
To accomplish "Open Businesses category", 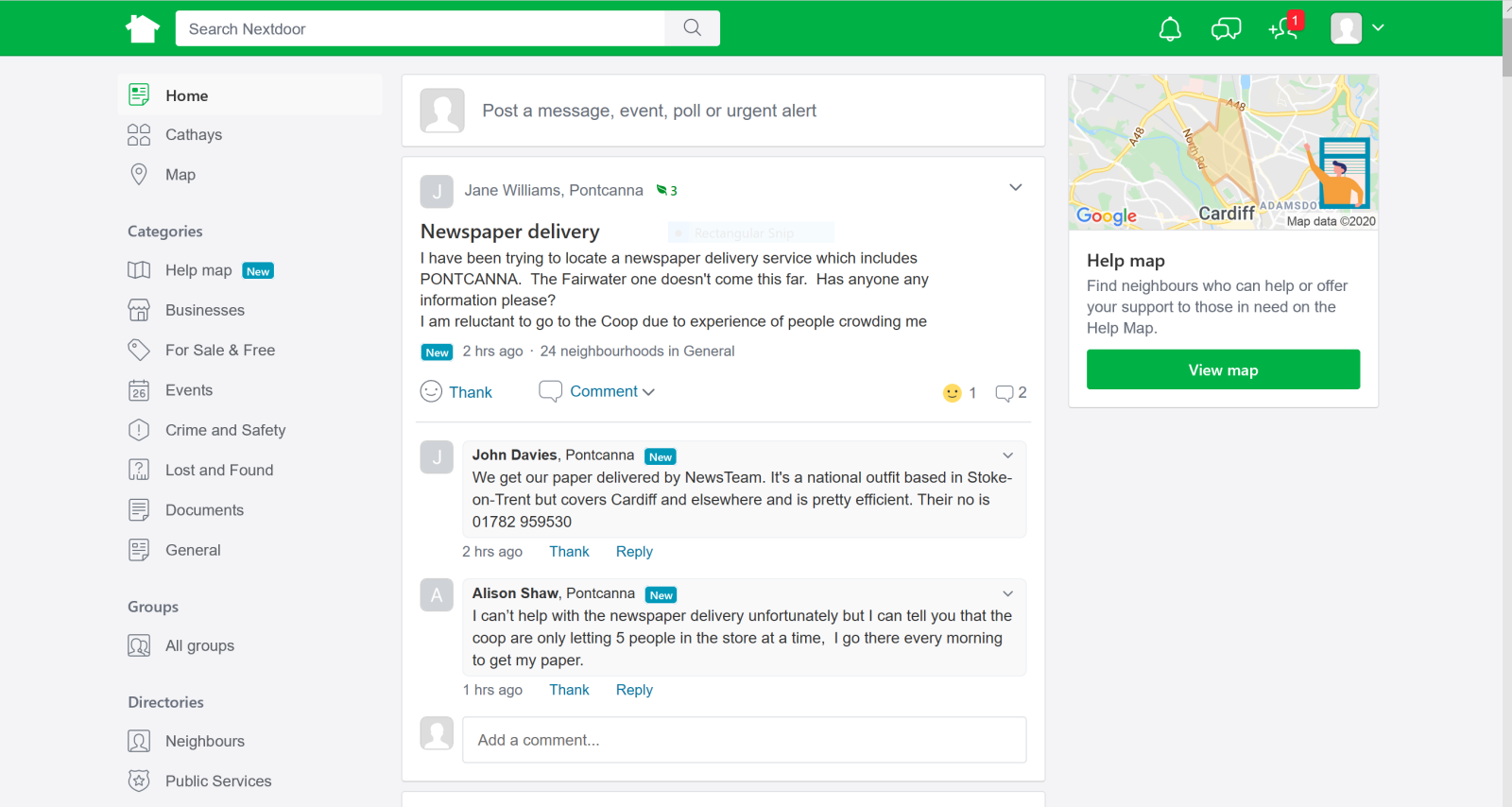I will 205,310.
